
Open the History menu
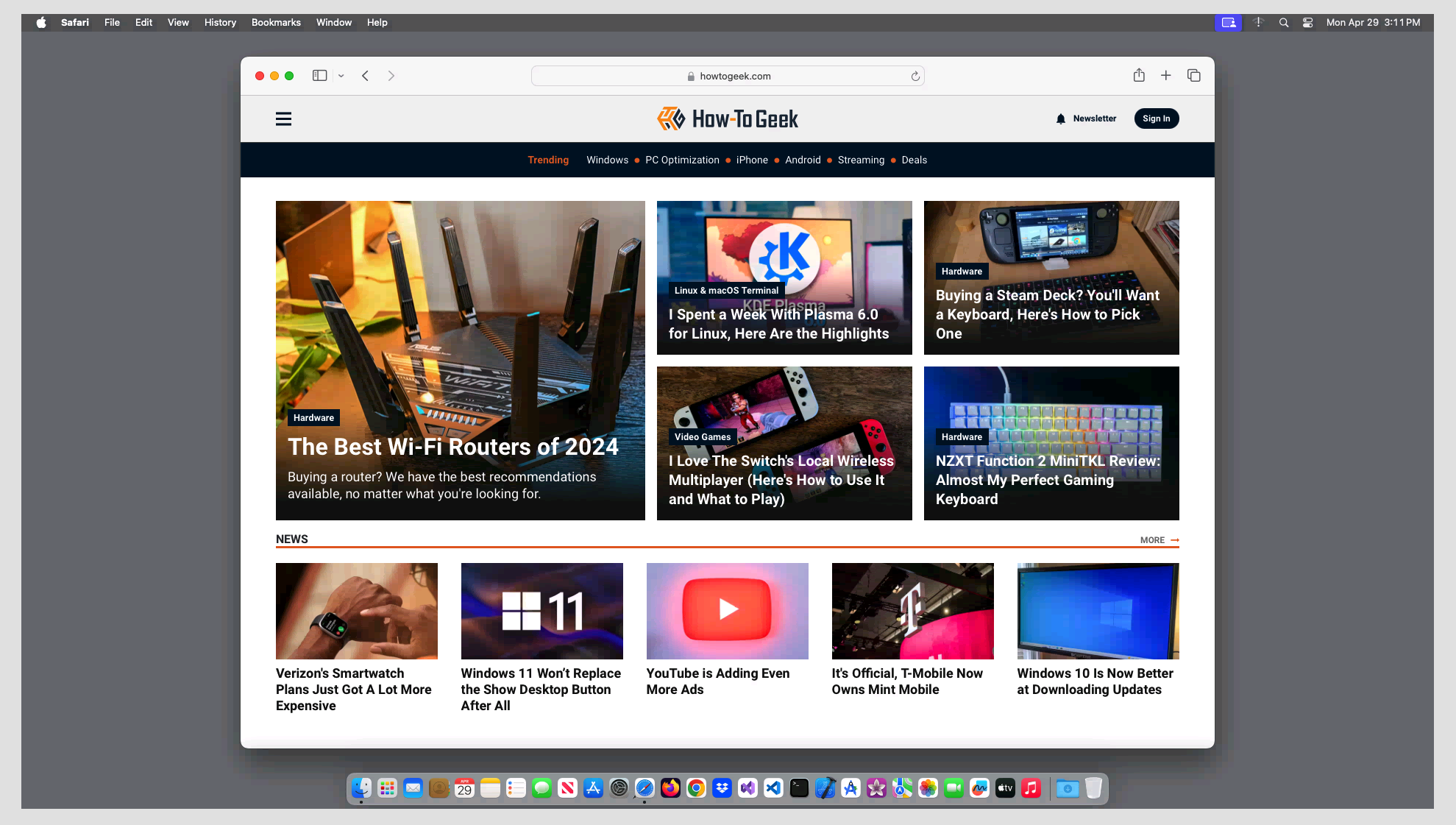(x=220, y=22)
